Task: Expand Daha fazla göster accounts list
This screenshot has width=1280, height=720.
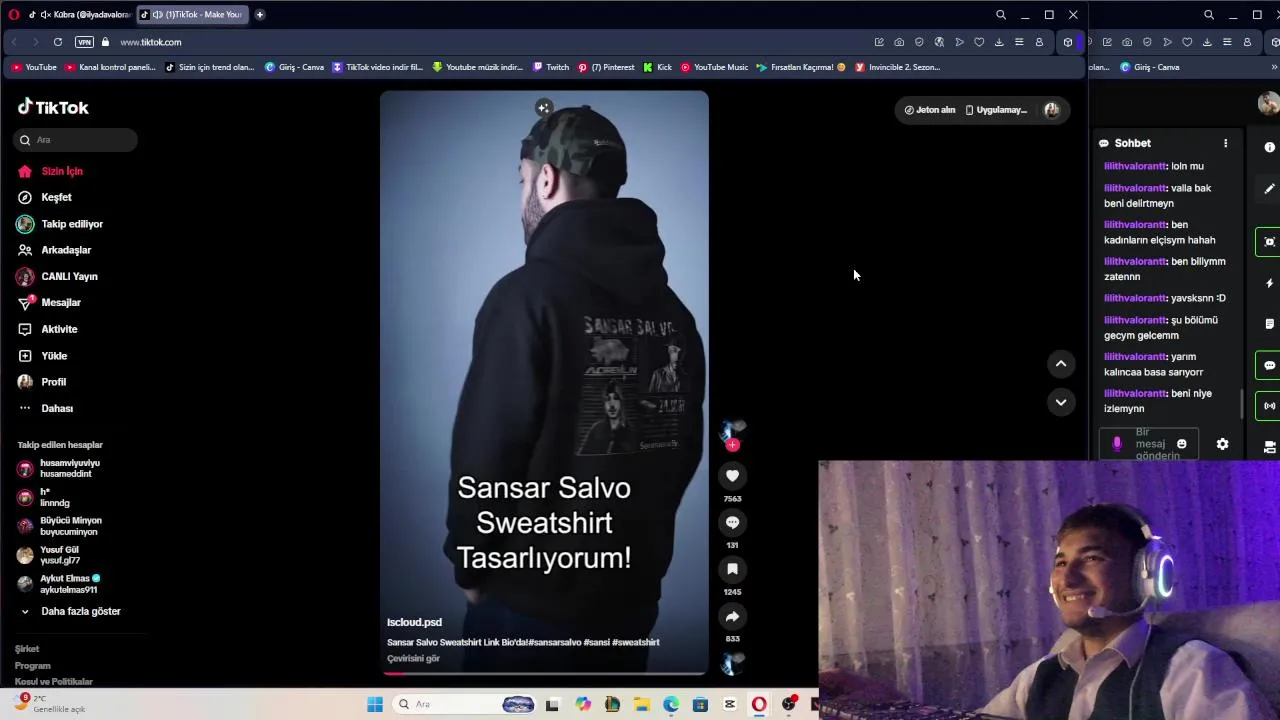Action: point(70,611)
